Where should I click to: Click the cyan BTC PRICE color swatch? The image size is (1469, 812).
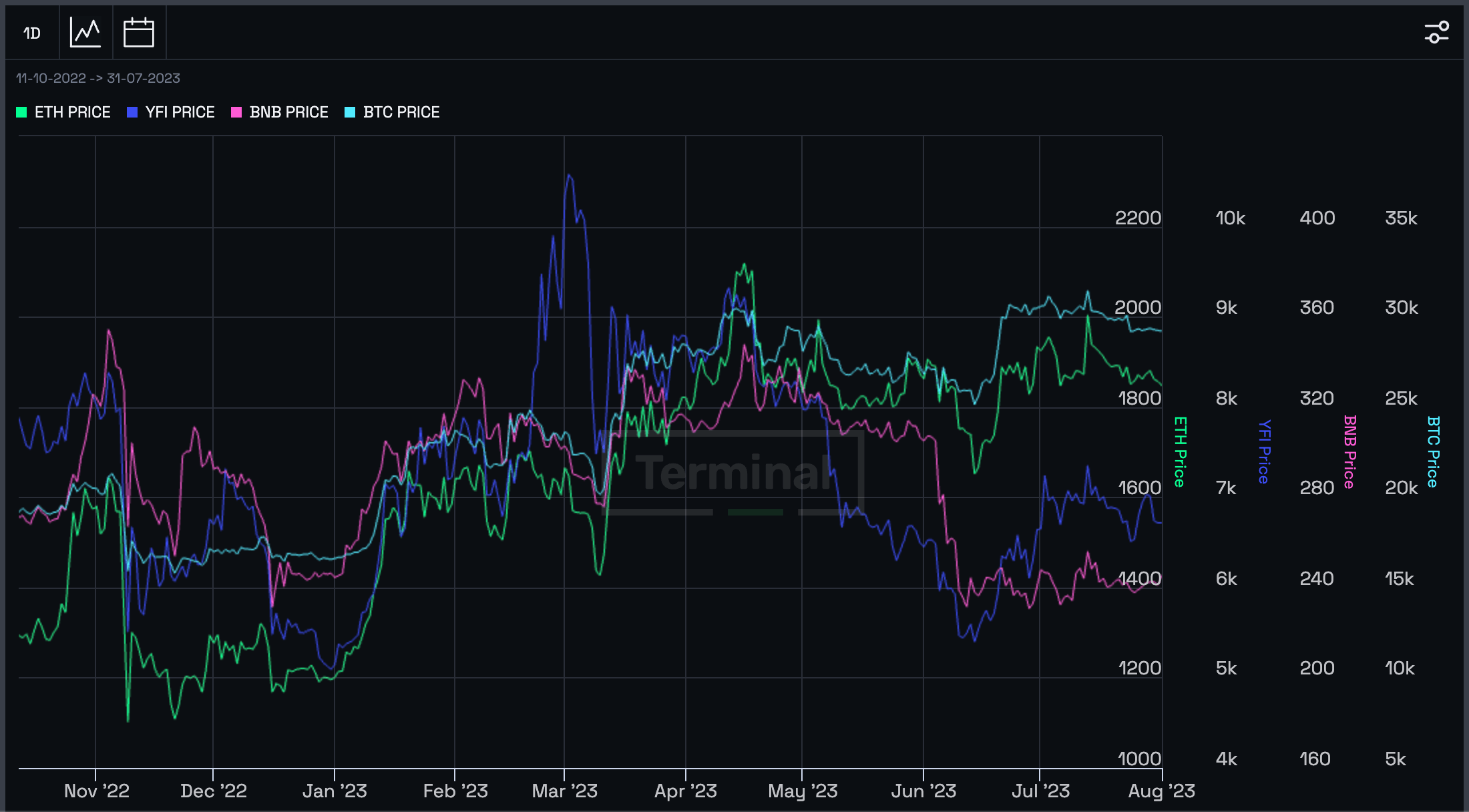coord(350,112)
